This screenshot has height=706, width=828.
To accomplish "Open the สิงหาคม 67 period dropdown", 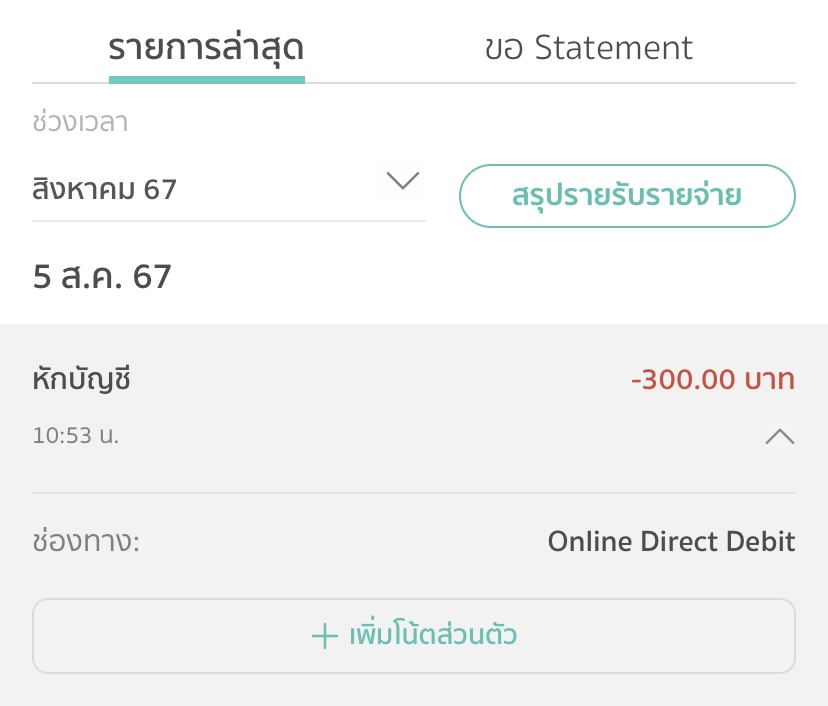I will pos(229,189).
